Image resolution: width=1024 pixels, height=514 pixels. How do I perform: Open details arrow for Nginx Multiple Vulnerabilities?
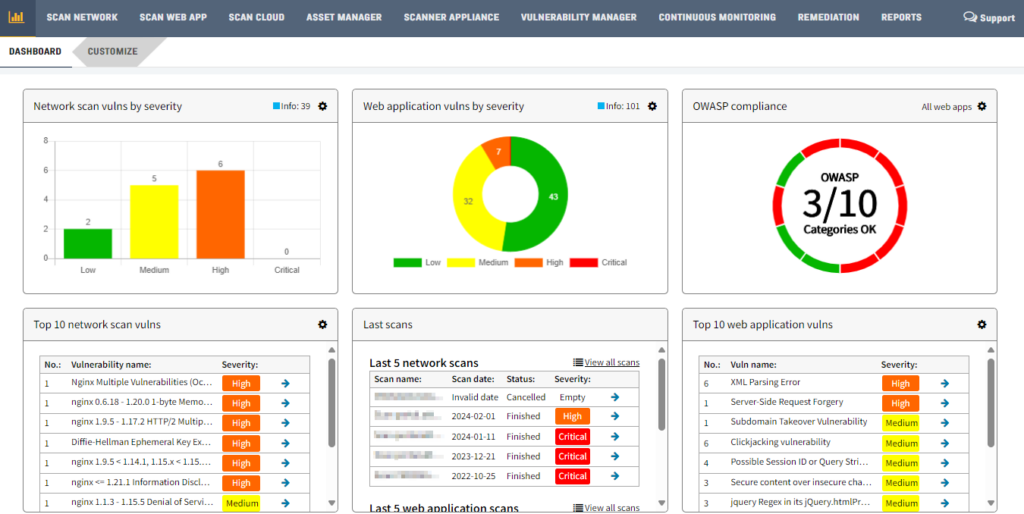[x=285, y=383]
